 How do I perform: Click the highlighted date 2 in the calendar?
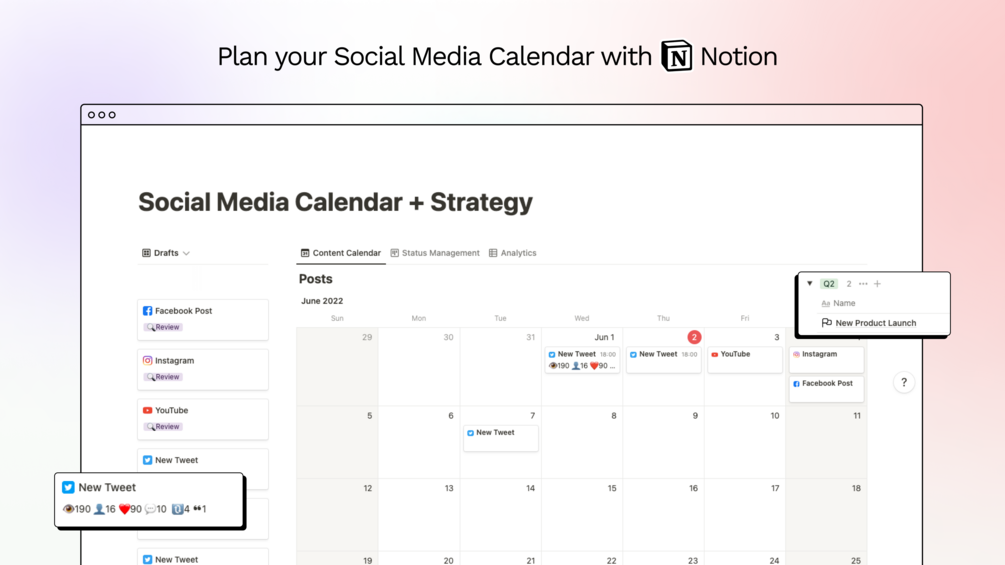pos(694,337)
